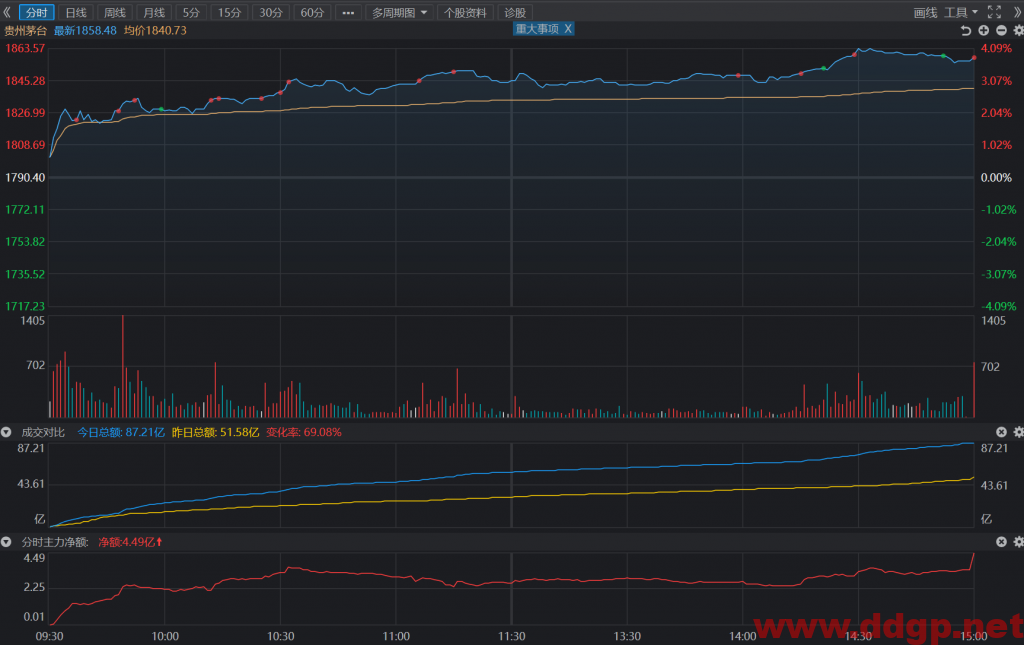Select the 60分 period tab
The width and height of the screenshot is (1024, 645).
click(x=312, y=12)
